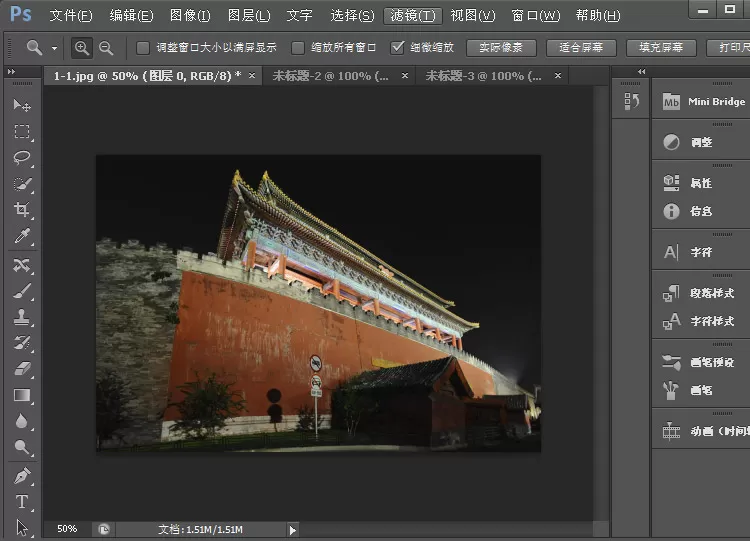Click the Zoom In mode icon
This screenshot has height=541, width=750.
tap(82, 48)
